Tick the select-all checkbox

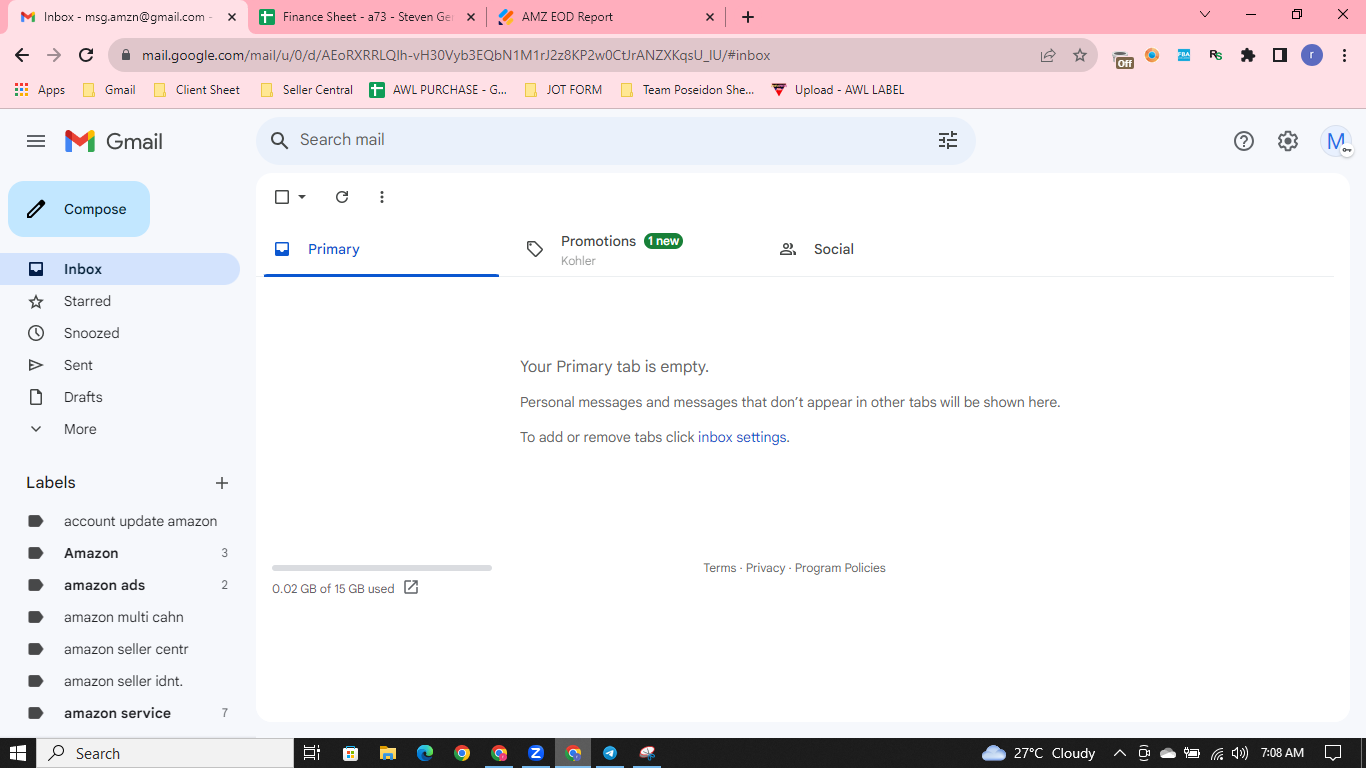point(282,197)
